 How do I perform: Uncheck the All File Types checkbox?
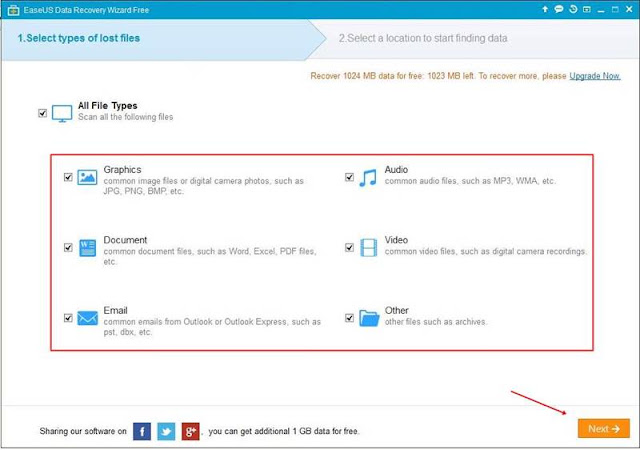tap(42, 113)
